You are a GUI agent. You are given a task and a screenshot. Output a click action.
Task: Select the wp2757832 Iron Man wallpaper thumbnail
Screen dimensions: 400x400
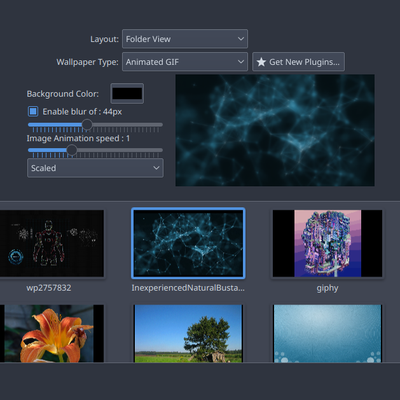52,243
